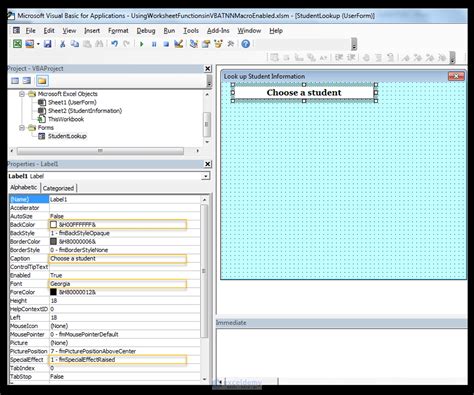
Task: Switch to the Alphabetic properties tab
Action: click(x=24, y=187)
